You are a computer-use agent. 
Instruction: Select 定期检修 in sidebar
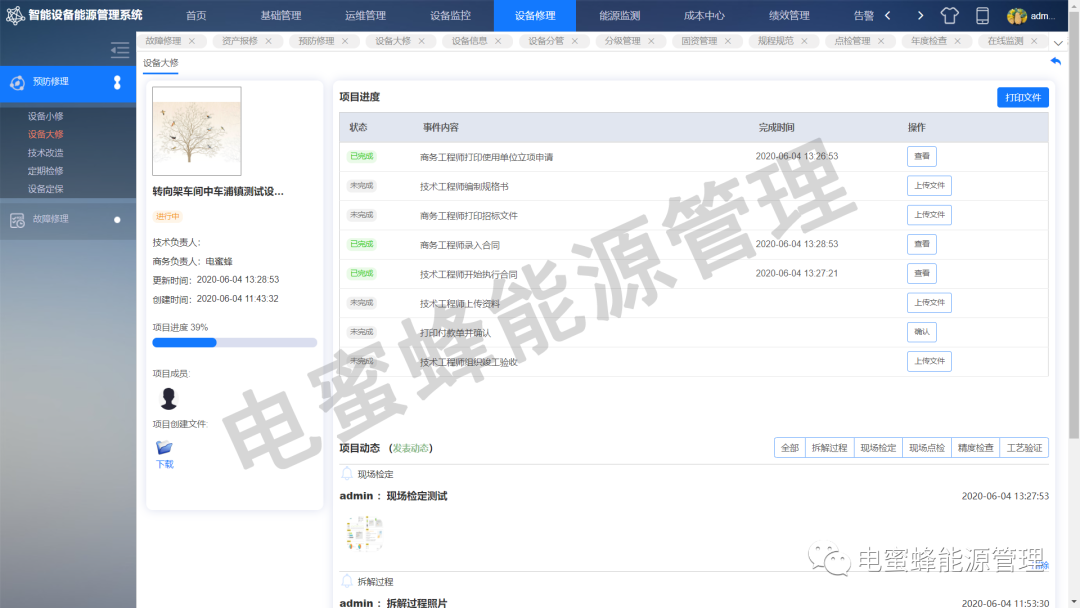45,171
